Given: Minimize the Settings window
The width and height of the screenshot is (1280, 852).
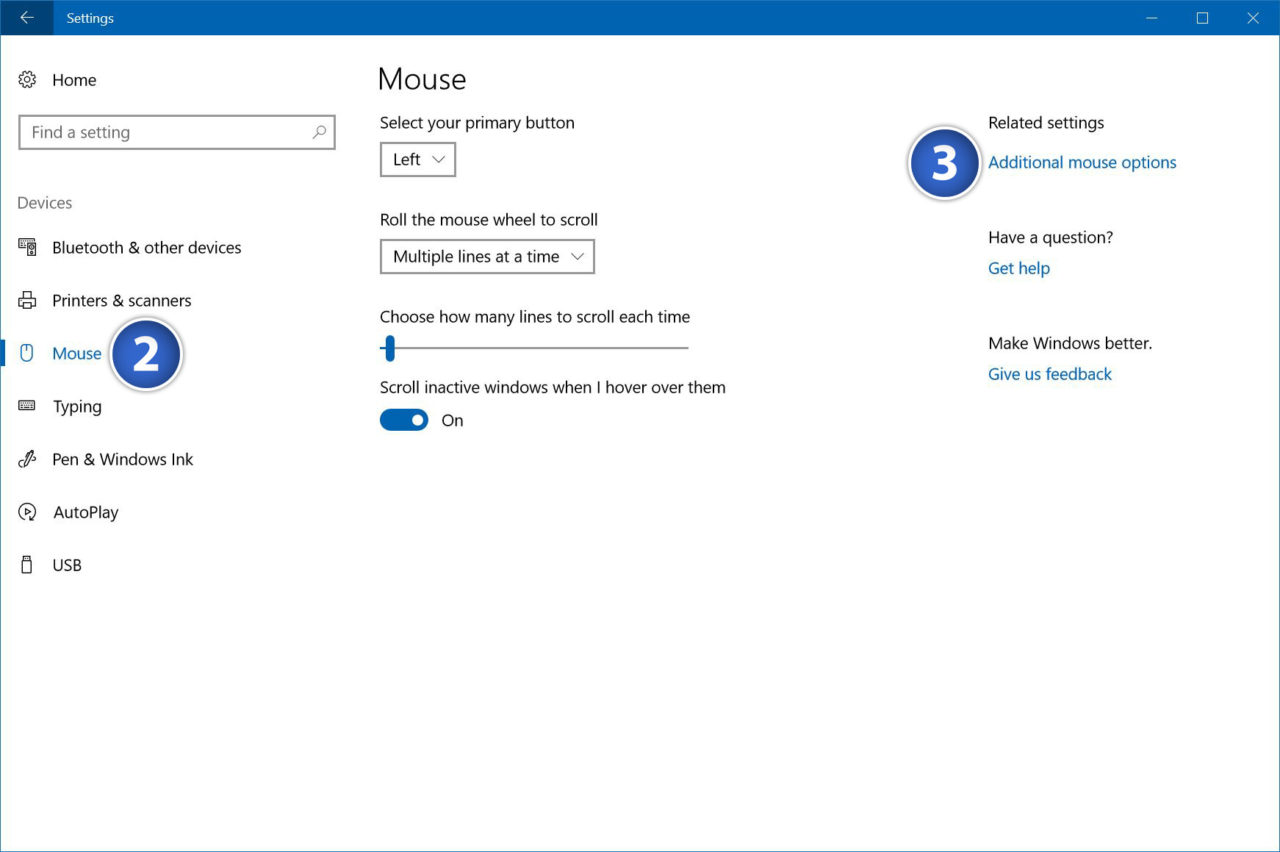Looking at the screenshot, I should click(x=1152, y=18).
